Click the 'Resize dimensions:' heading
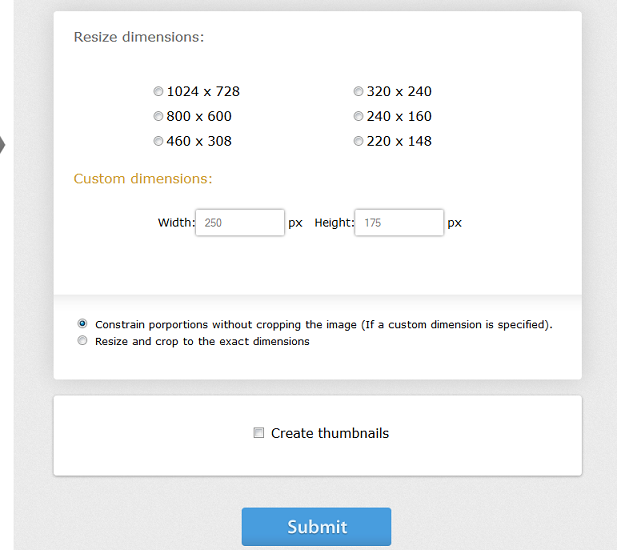The width and height of the screenshot is (617, 550). (138, 37)
